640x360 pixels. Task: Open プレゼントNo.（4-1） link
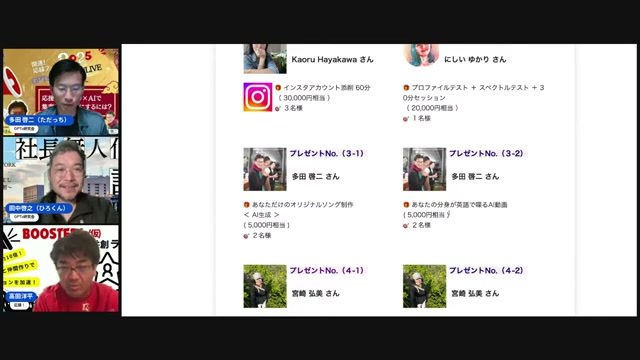point(327,270)
